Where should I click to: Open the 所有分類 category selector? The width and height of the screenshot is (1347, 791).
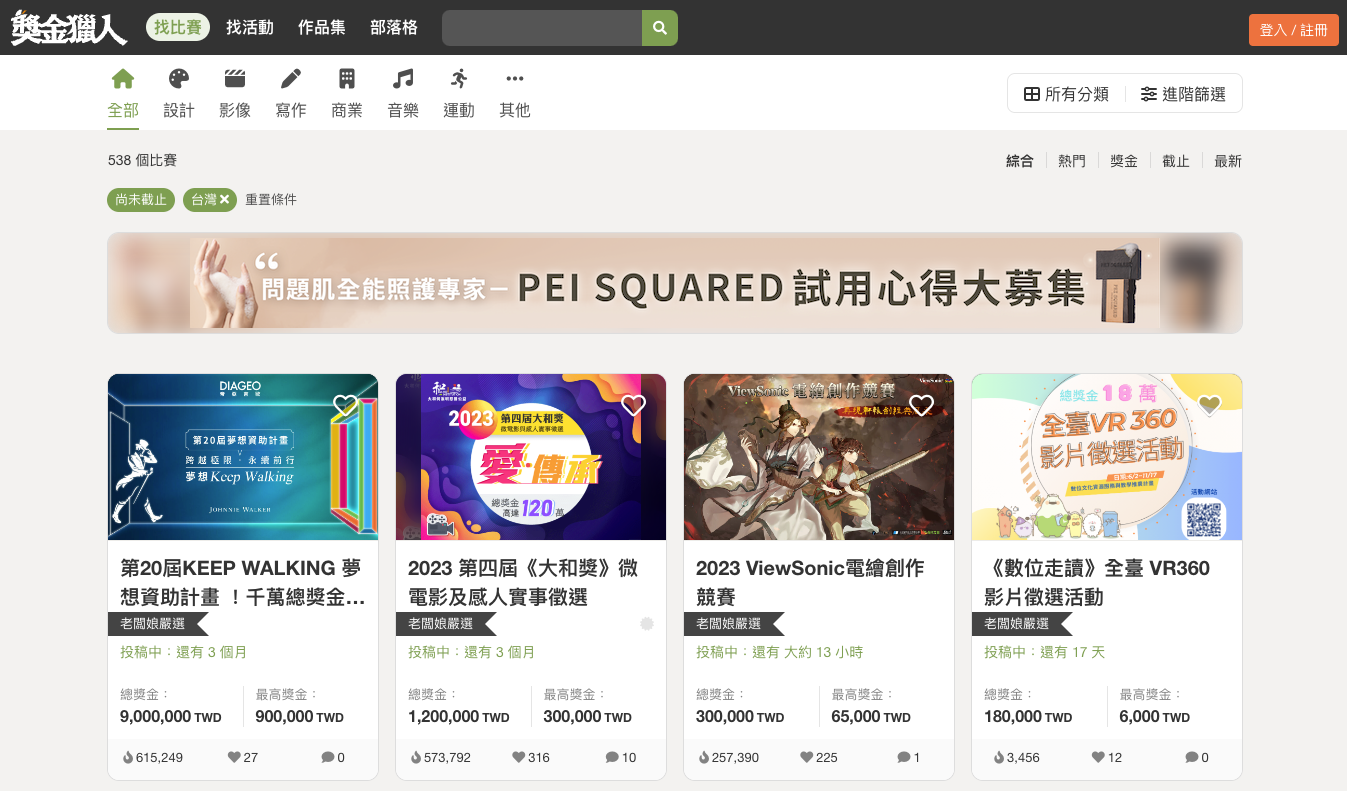coord(1066,94)
